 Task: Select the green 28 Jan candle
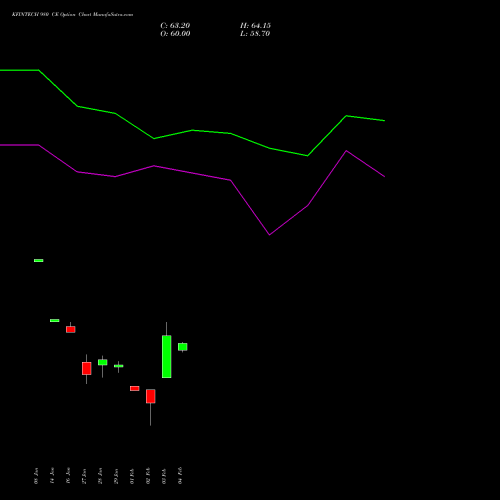point(103,362)
